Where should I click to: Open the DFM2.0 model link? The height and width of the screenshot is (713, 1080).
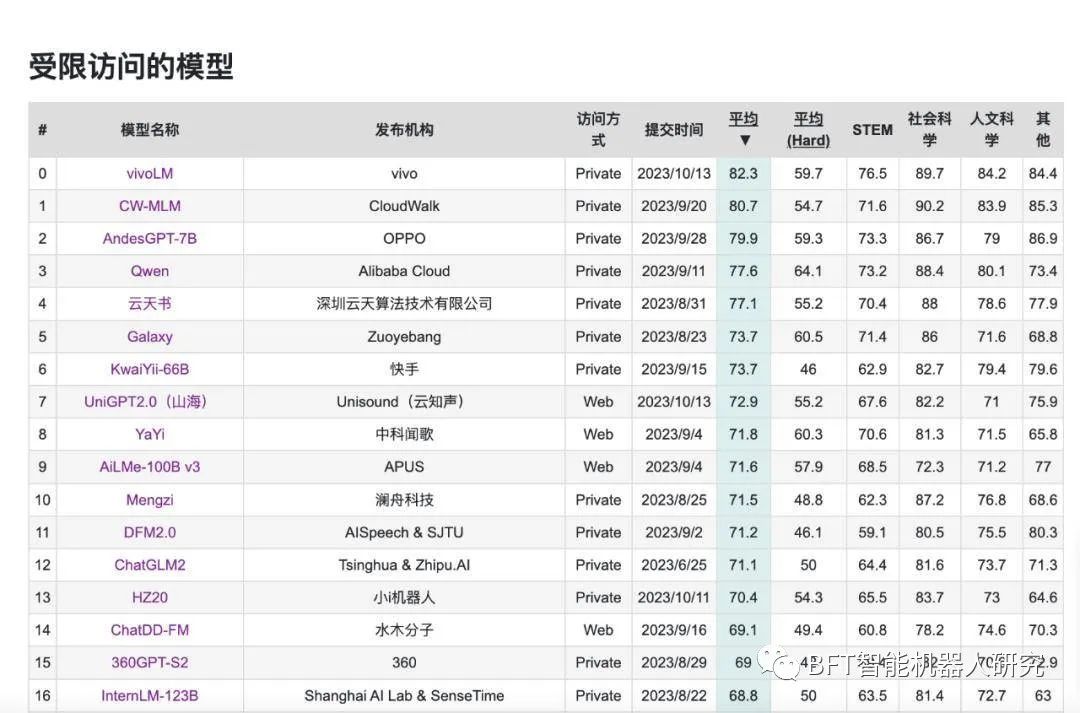pyautogui.click(x=149, y=533)
